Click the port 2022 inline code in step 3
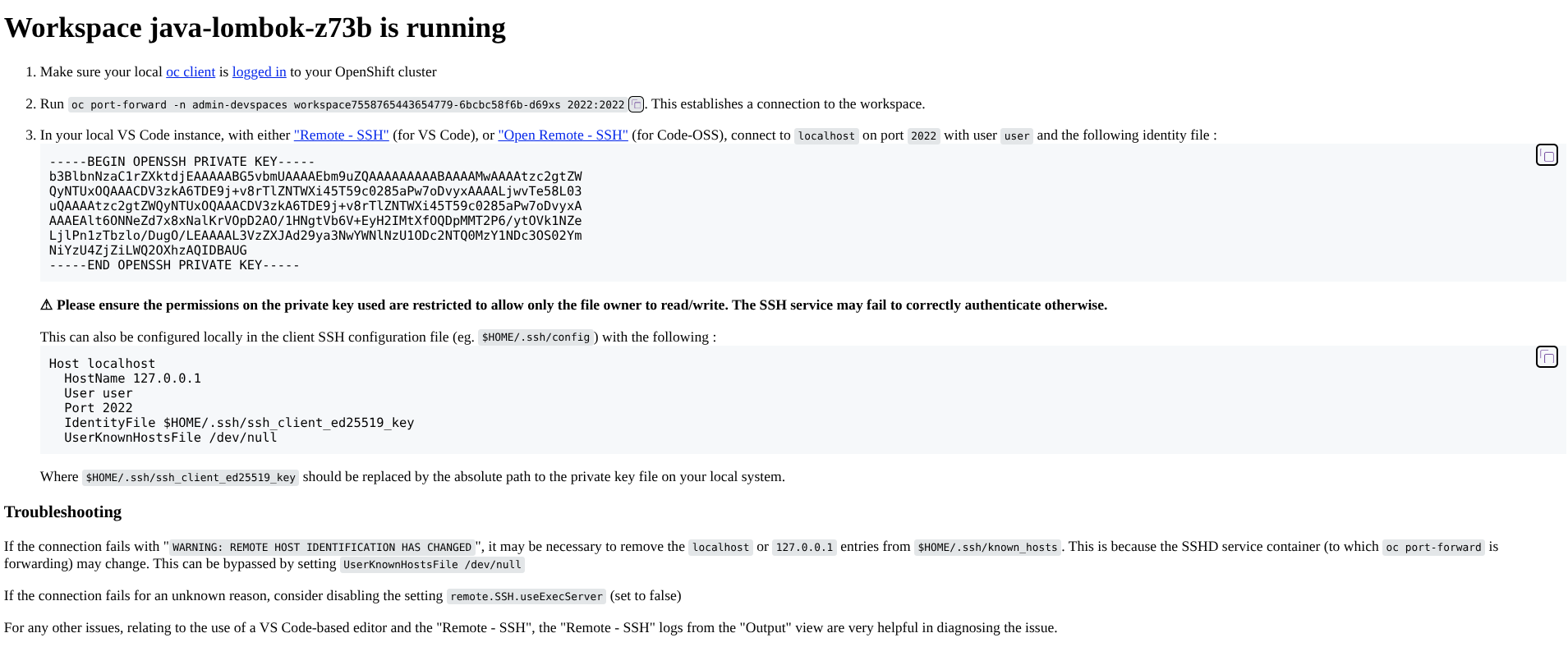This screenshot has height=656, width=1568. coord(923,136)
